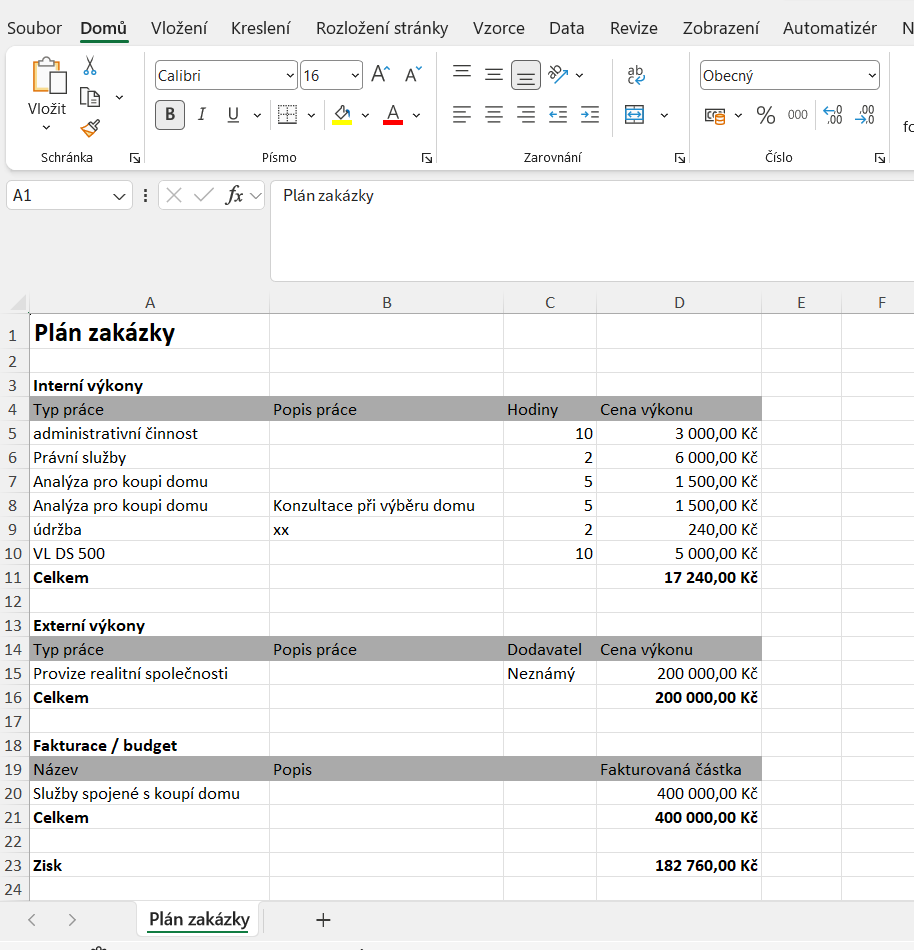Align text to middle of cell
Viewport: 914px width, 950px height.
(x=494, y=75)
